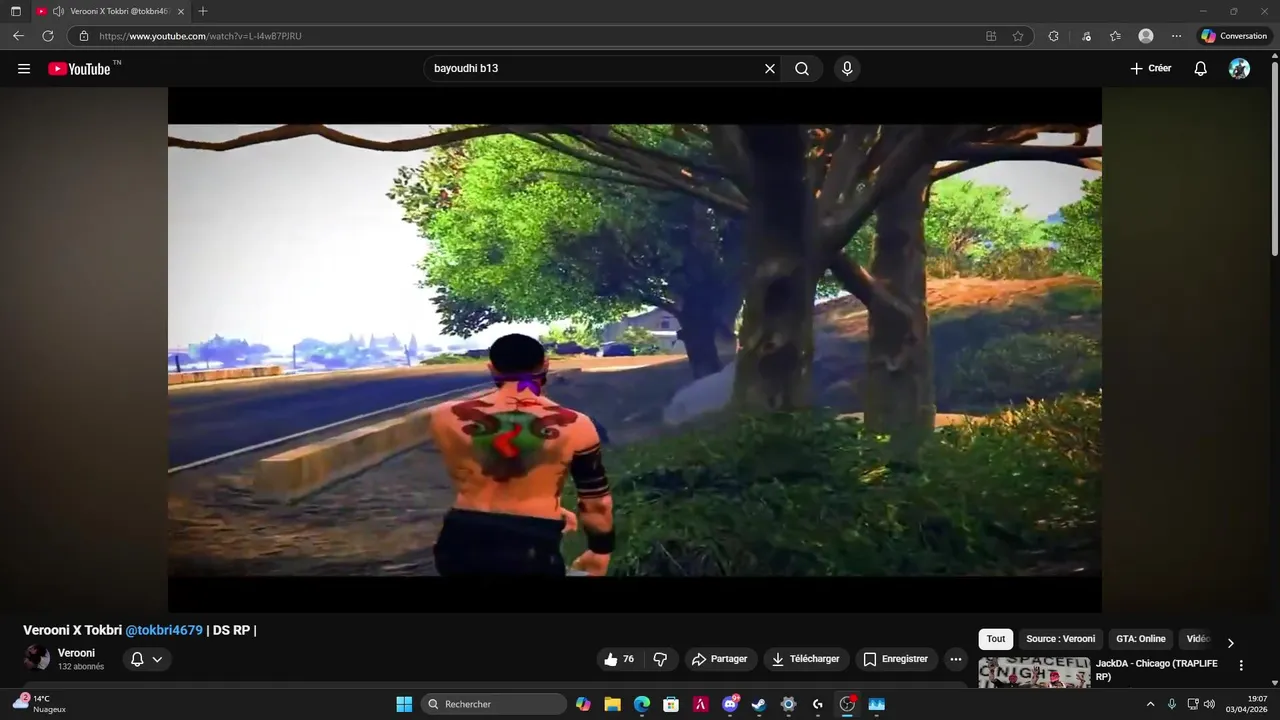Open File Explorer from the taskbar
The width and height of the screenshot is (1280, 720).
pos(612,704)
